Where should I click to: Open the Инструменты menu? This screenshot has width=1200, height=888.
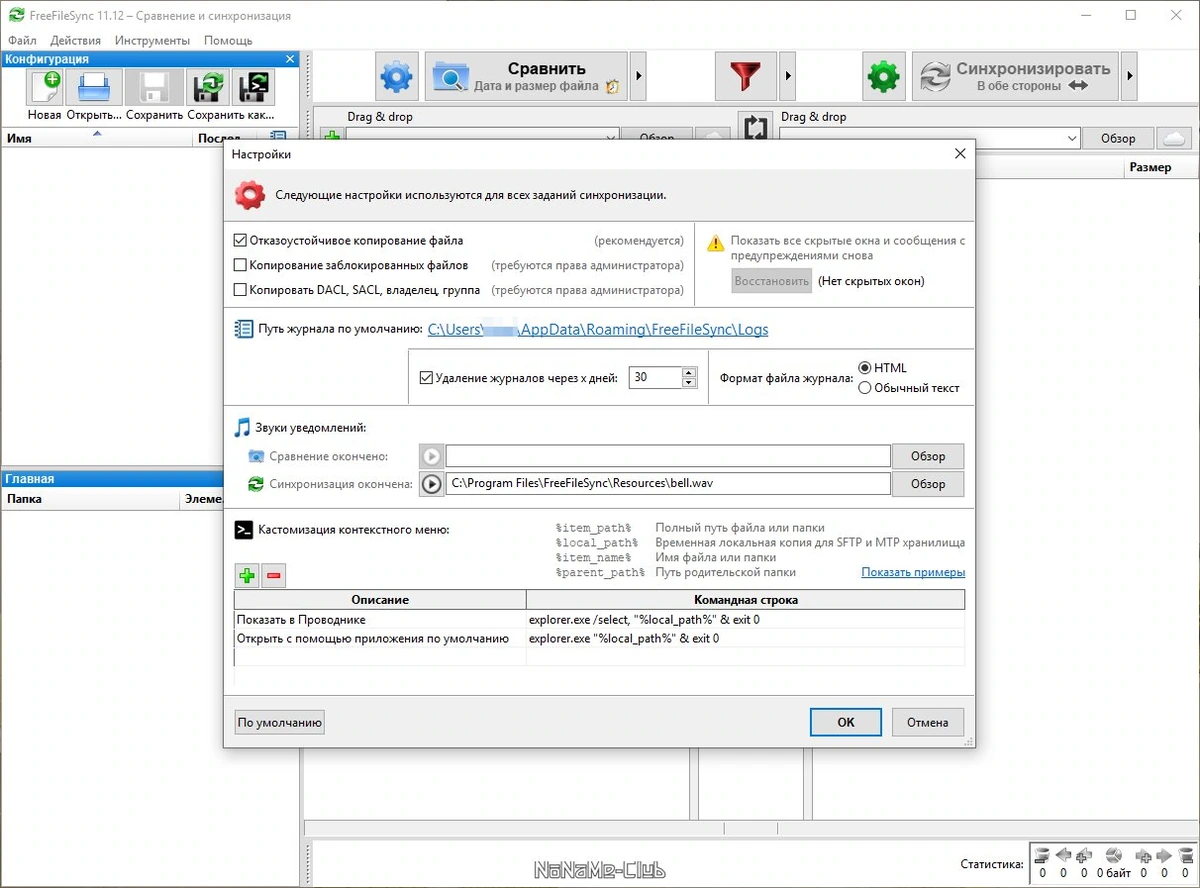pyautogui.click(x=152, y=40)
